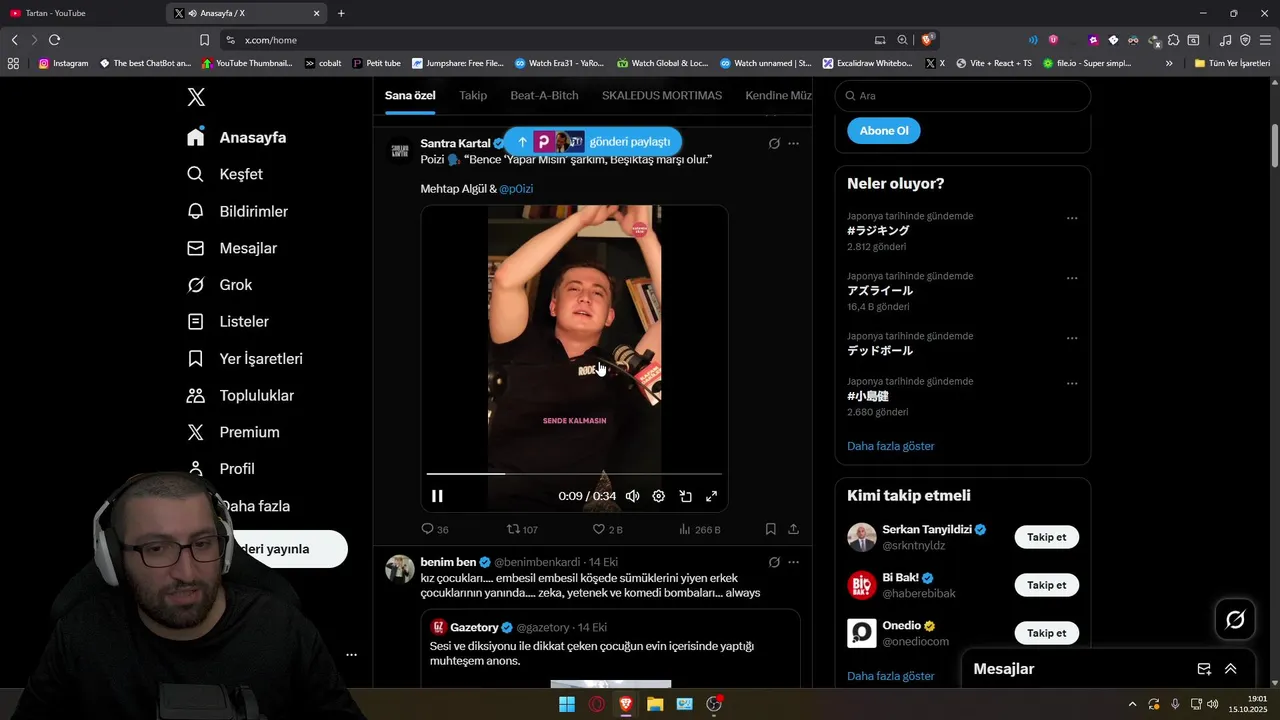Open browser extensions puzzle icon

[x=1174, y=40]
